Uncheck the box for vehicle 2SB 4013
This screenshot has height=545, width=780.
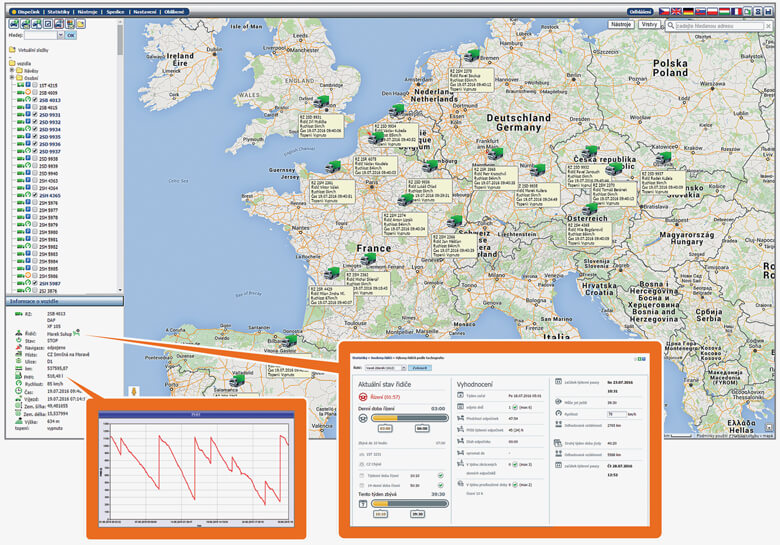(35, 99)
